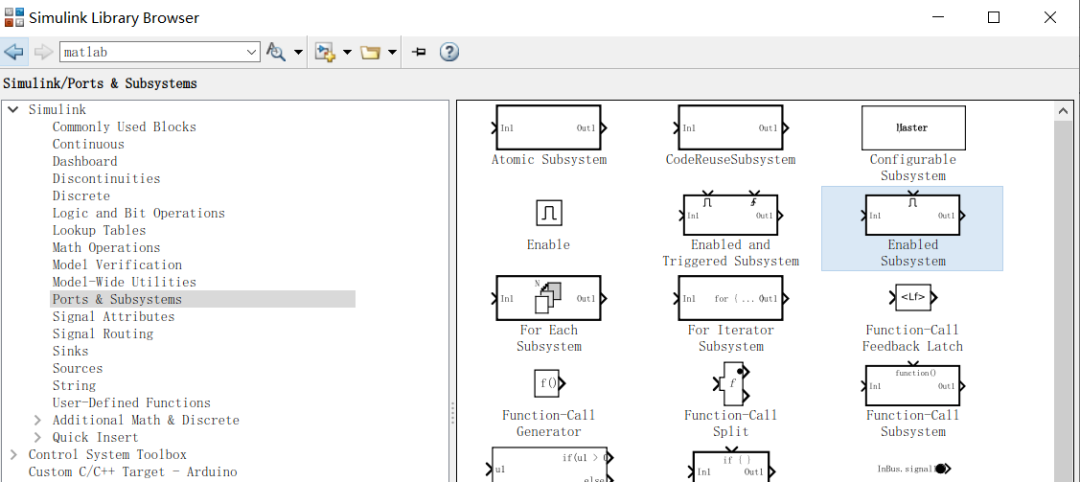Click the Simulink Library Browser title icon
Viewport: 1080px width, 482px height.
pyautogui.click(x=14, y=17)
